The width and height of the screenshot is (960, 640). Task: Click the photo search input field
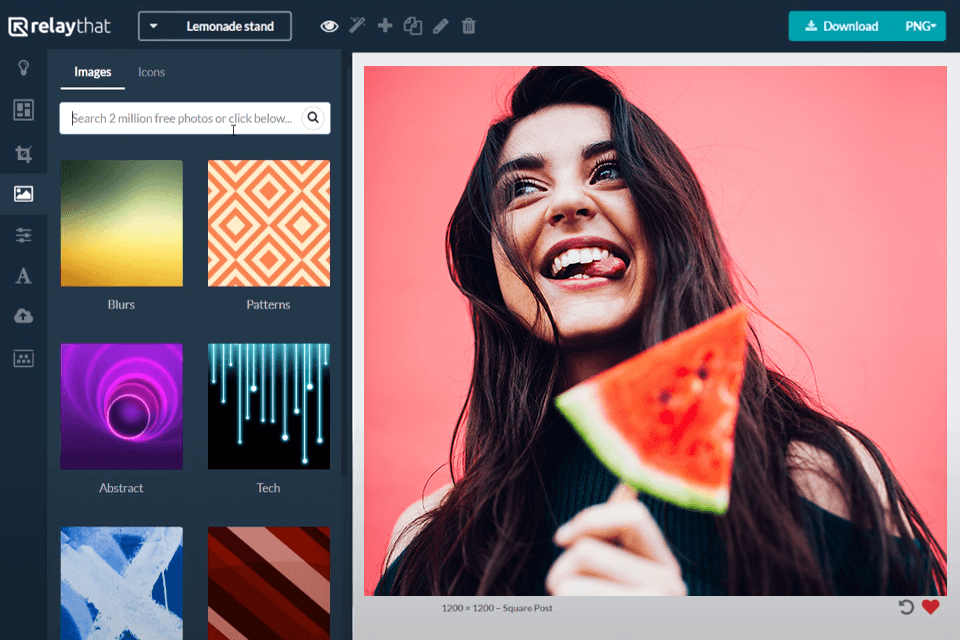[x=183, y=118]
